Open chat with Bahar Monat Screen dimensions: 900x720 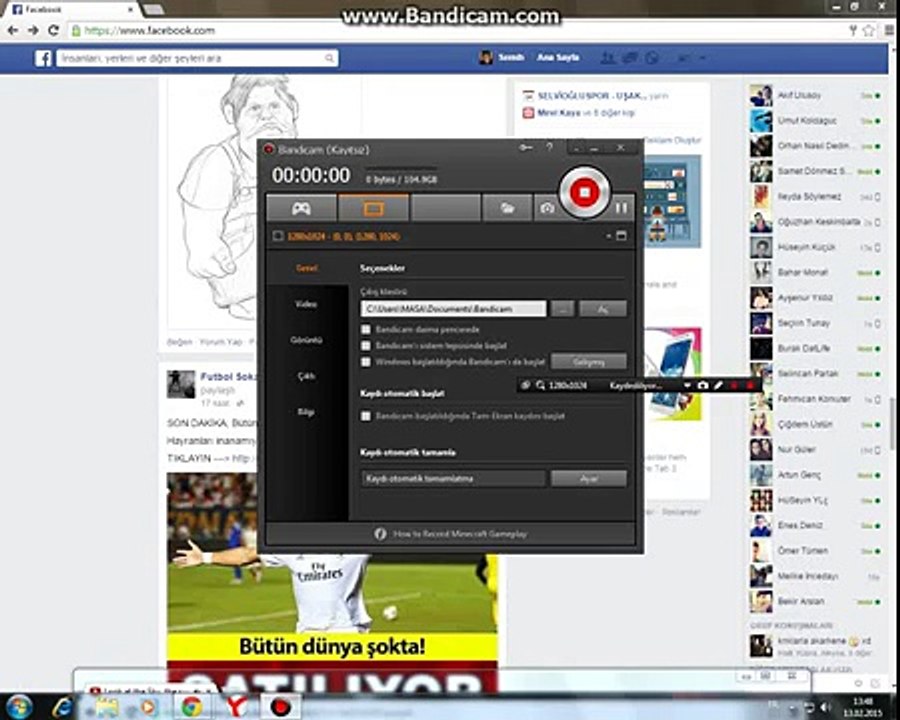(x=816, y=272)
